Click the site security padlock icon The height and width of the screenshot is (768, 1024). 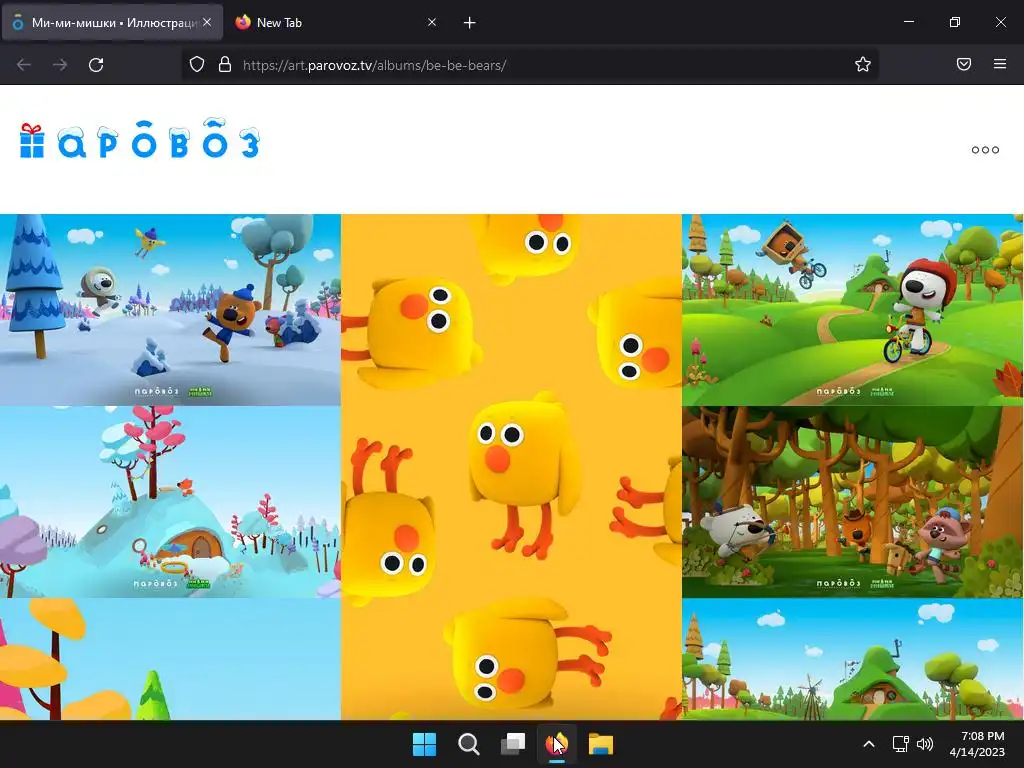(225, 65)
